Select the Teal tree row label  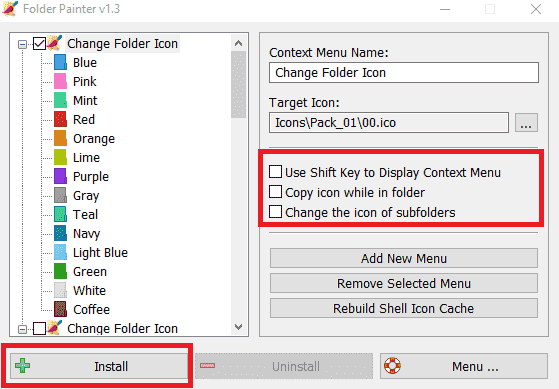(85, 214)
